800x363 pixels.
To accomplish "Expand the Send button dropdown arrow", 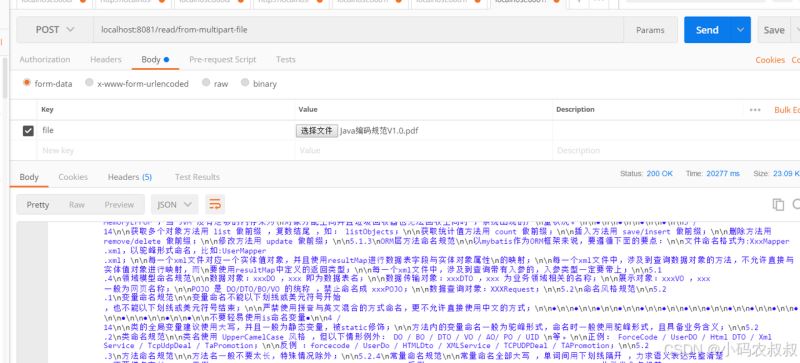I will coord(741,30).
